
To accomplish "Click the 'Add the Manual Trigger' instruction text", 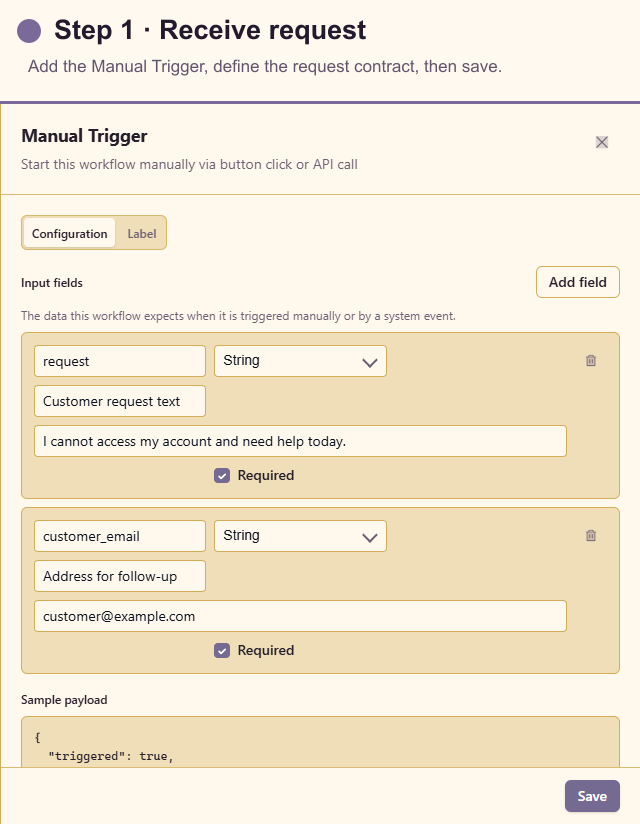I will (265, 67).
